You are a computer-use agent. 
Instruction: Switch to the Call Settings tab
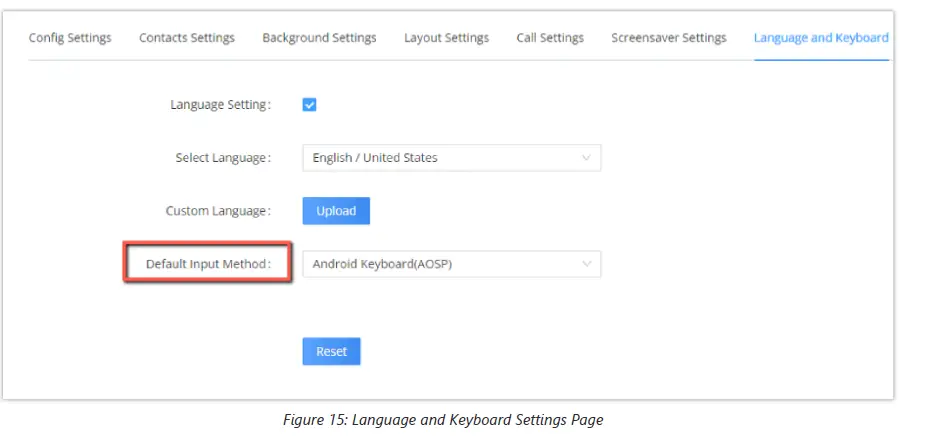[550, 38]
